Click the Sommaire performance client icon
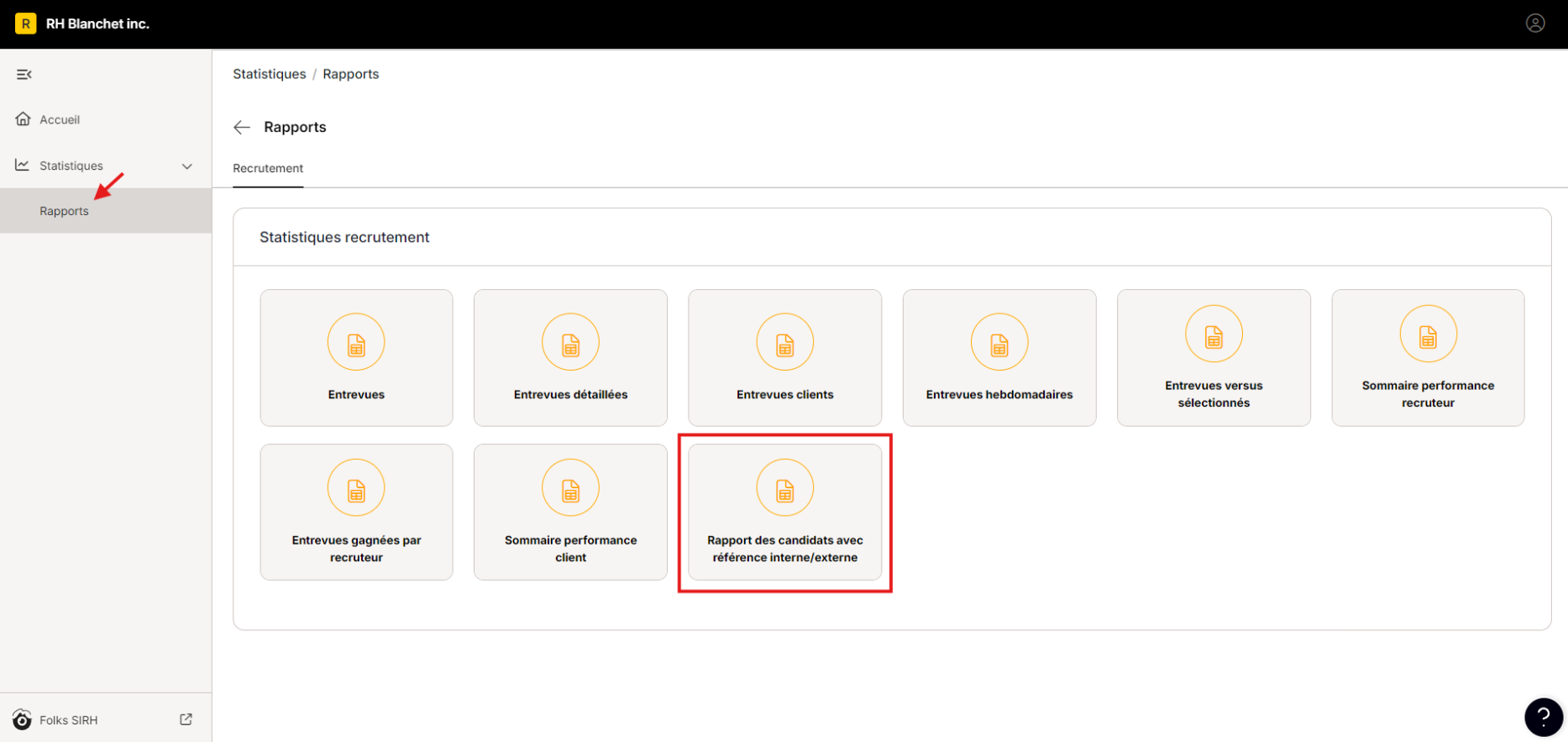Viewport: 1568px width, 742px height. click(x=570, y=487)
